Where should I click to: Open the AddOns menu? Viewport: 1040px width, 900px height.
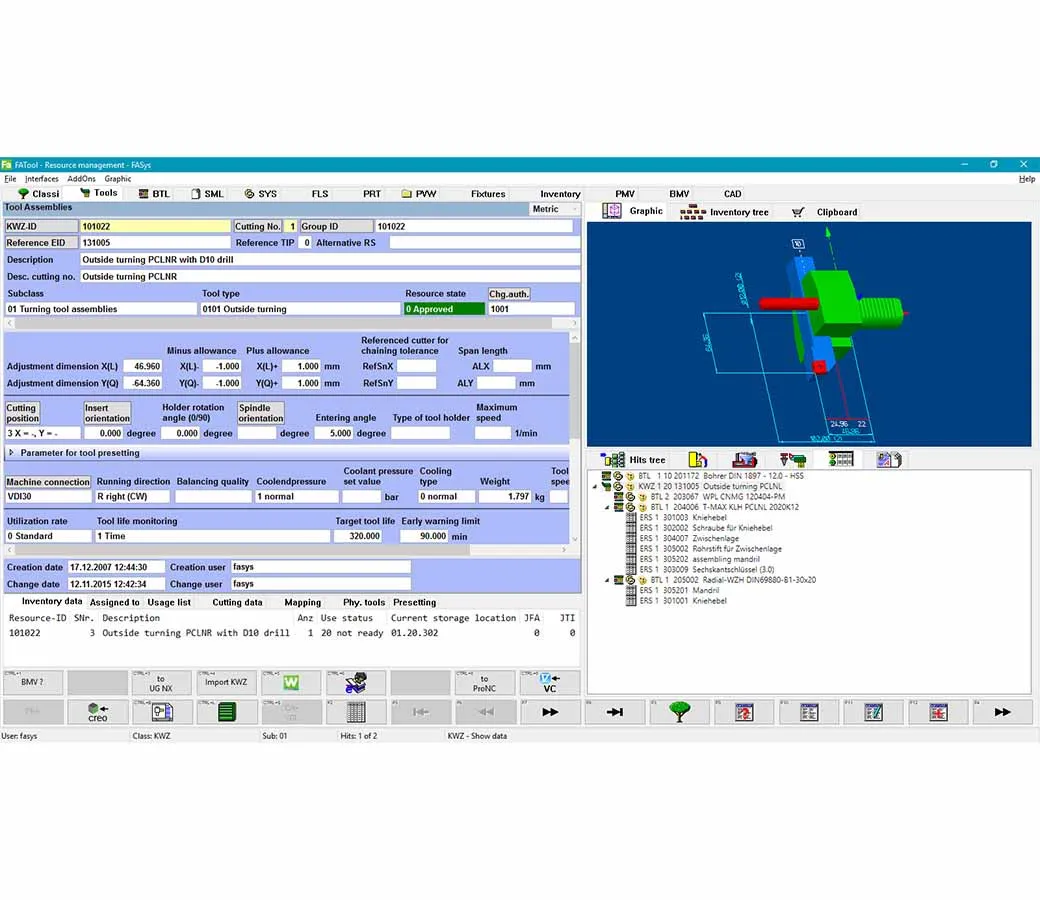[x=81, y=179]
